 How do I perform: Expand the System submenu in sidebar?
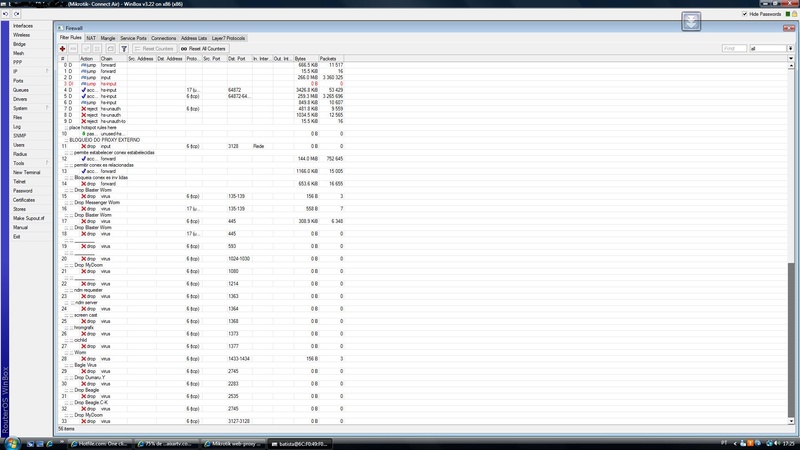coord(47,108)
